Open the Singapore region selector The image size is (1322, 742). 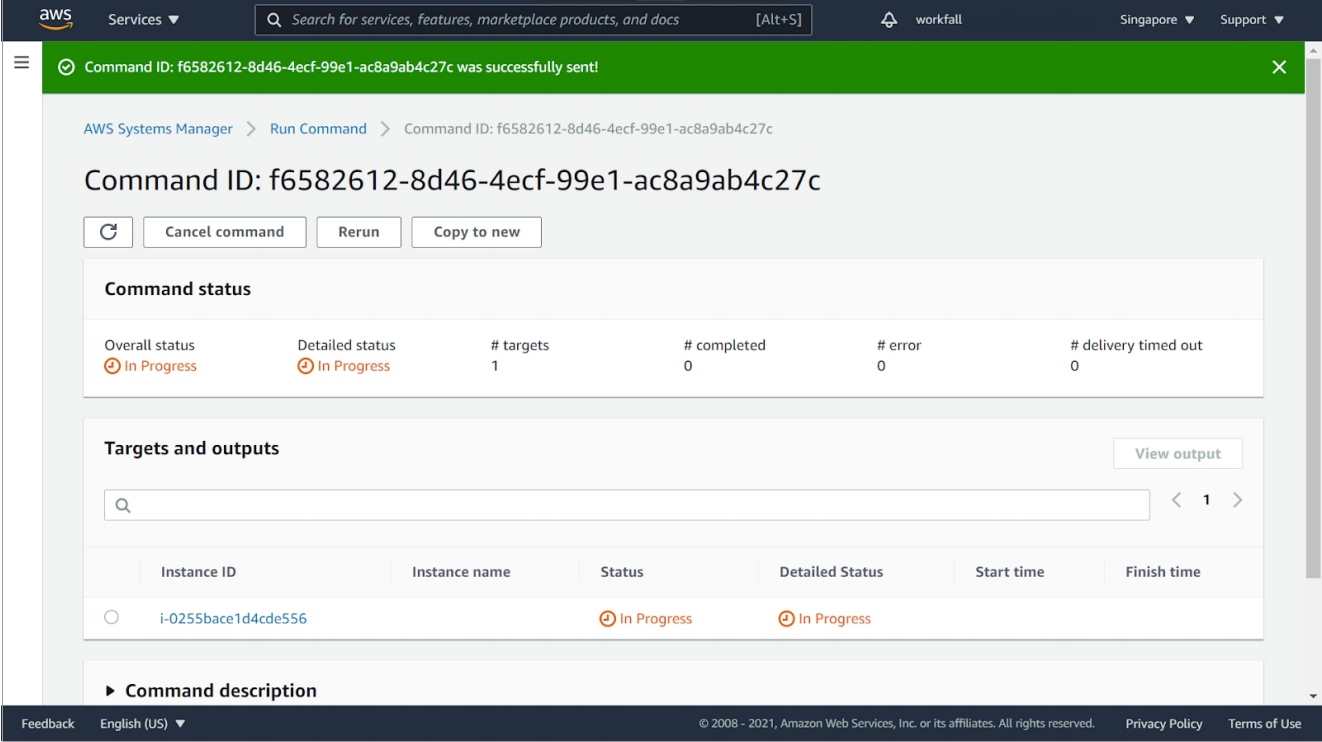[x=1157, y=20]
